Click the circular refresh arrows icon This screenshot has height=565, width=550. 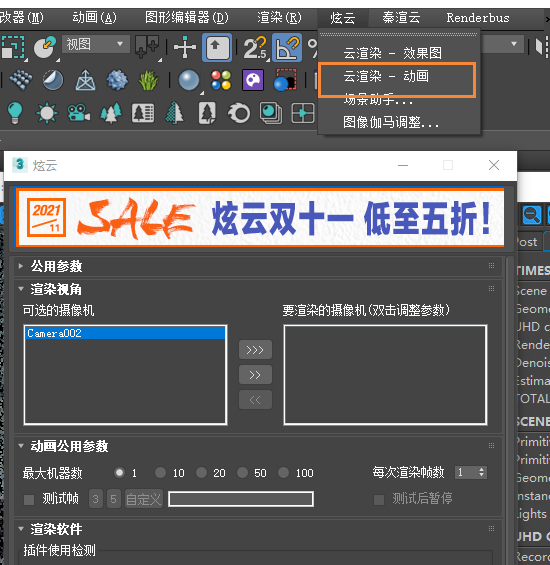coord(239,113)
